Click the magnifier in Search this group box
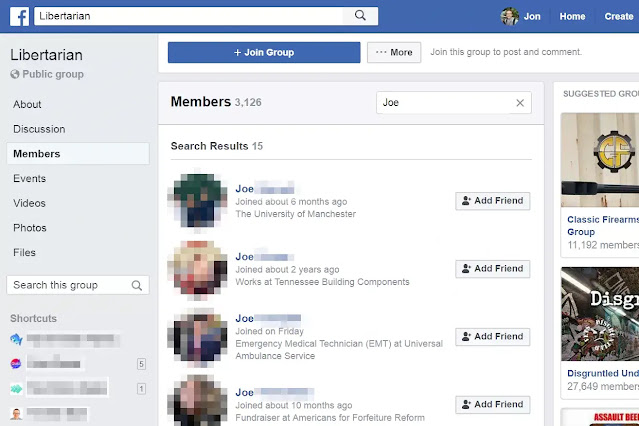 137,285
